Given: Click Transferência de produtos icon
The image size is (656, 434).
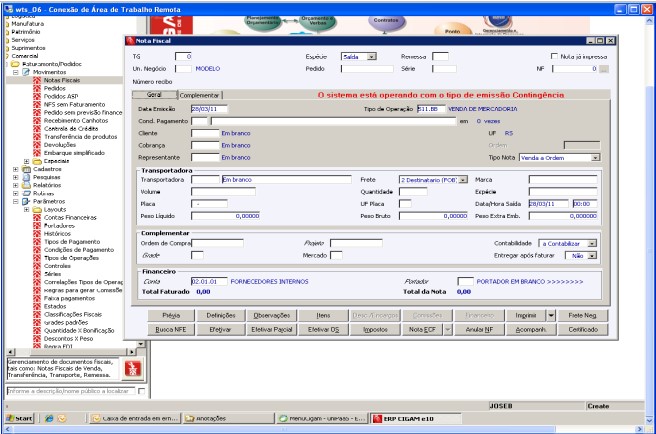Looking at the screenshot, I should tap(37, 136).
